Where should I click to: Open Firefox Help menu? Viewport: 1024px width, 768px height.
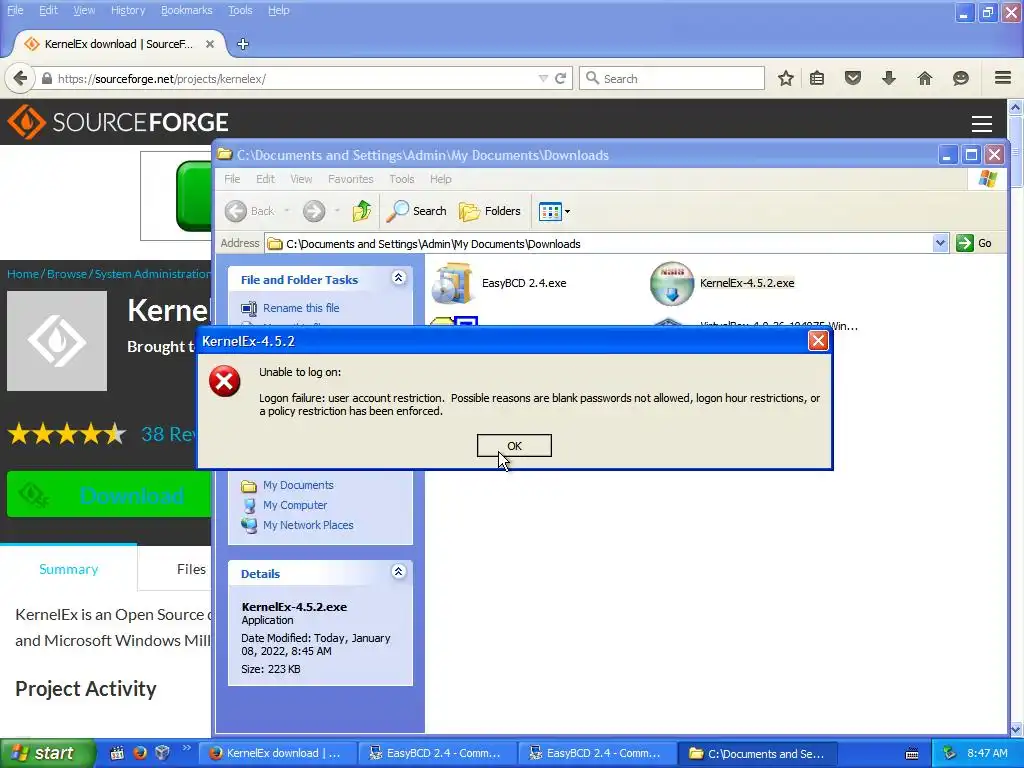pyautogui.click(x=279, y=10)
